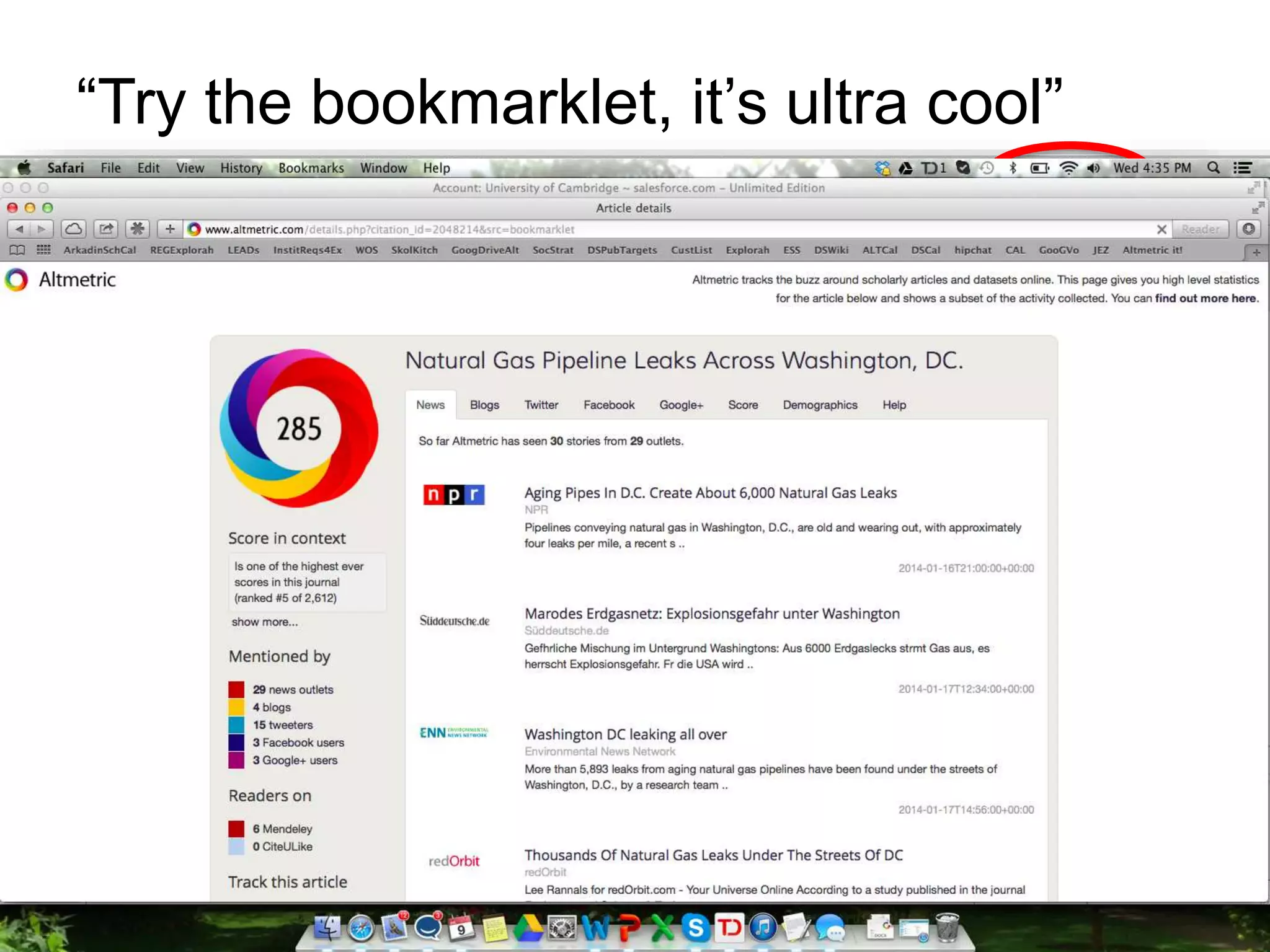Viewport: 1270px width, 952px height.
Task: Open 'Marodes Erdgasnetz' Süddeutsche story
Action: tap(712, 614)
